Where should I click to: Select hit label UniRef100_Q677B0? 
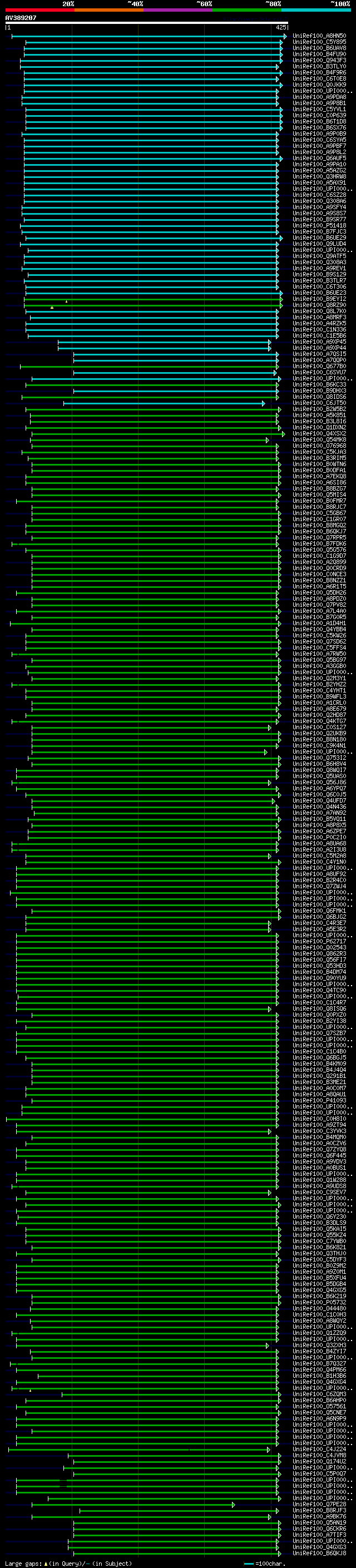coord(319,367)
